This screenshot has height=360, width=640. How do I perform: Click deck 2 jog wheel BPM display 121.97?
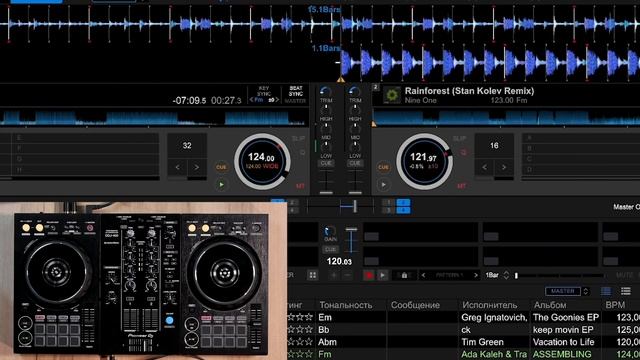(x=423, y=157)
